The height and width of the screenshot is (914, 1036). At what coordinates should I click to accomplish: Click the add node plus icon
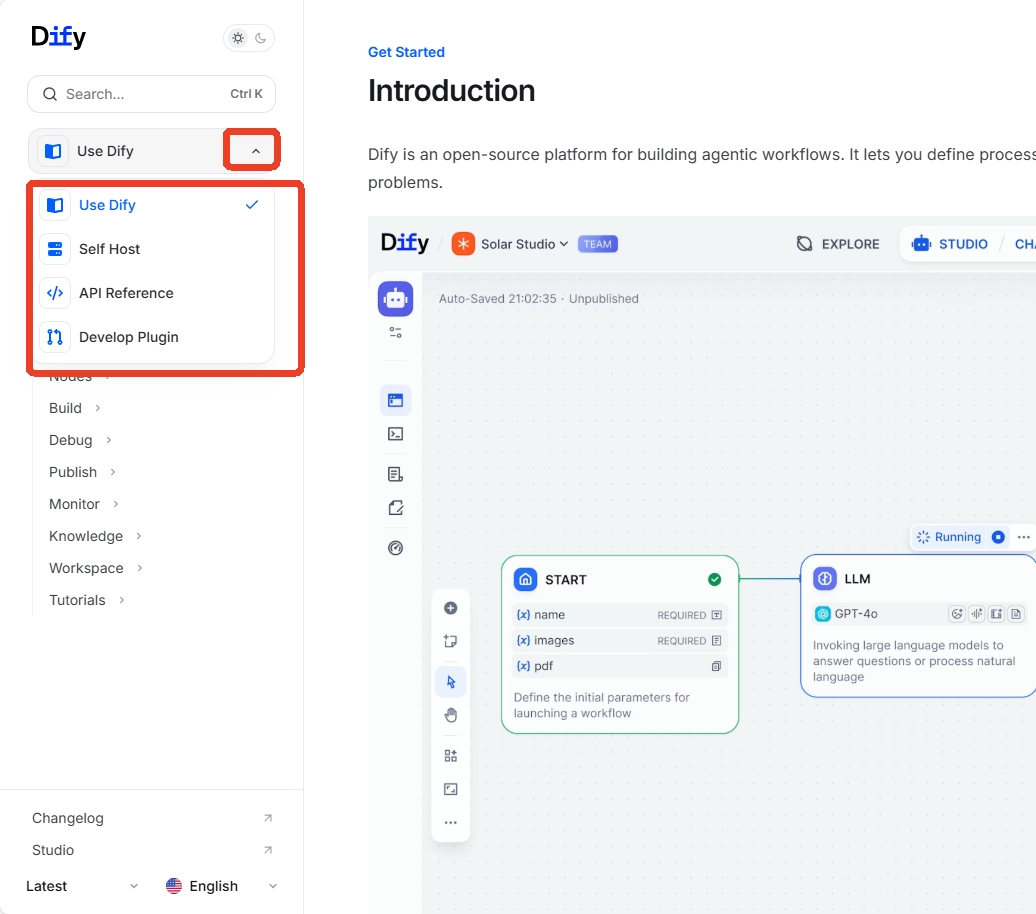(x=451, y=608)
